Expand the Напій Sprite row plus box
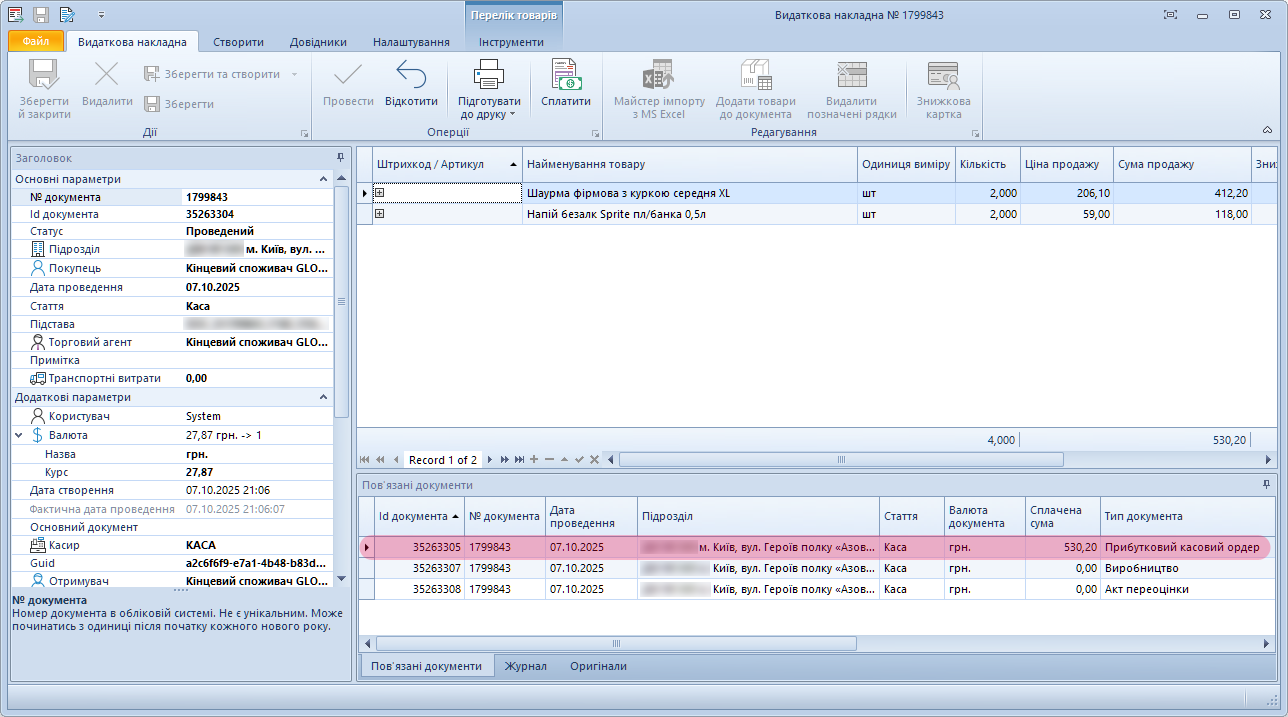The width and height of the screenshot is (1288, 717). coord(380,213)
